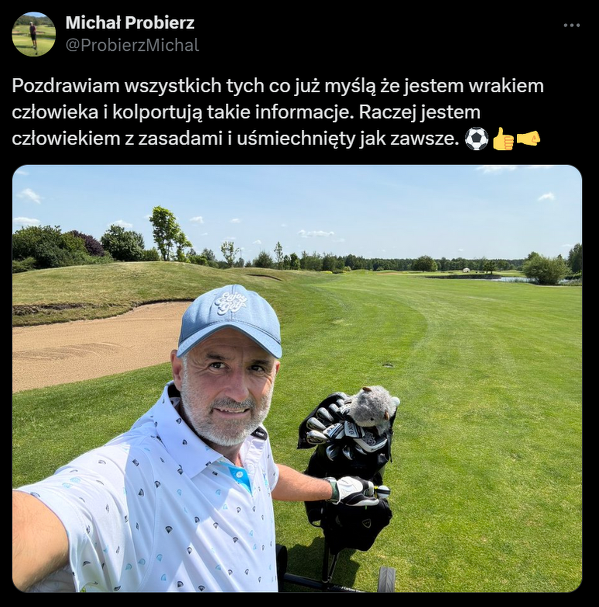
Task: Click the Michał Probierz display name
Action: (x=130, y=23)
